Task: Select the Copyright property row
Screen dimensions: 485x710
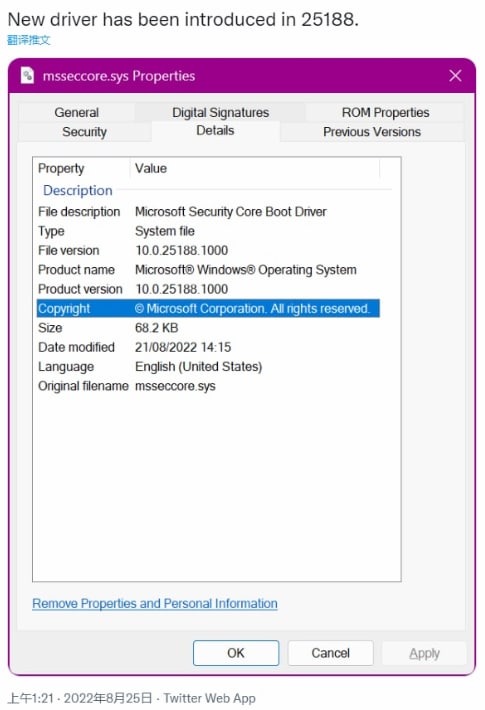Action: coord(208,308)
